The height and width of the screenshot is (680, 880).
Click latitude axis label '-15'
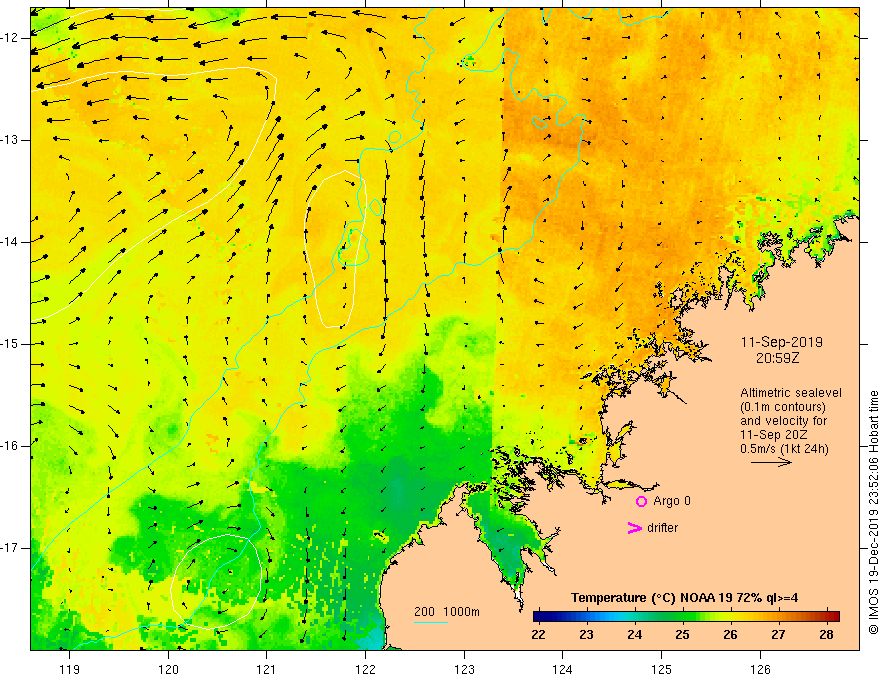(11, 344)
